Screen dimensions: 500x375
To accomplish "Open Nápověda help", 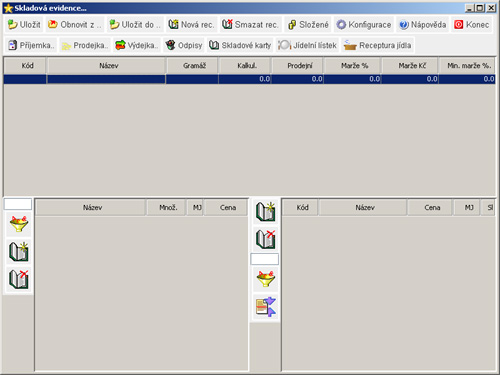I will 423,25.
